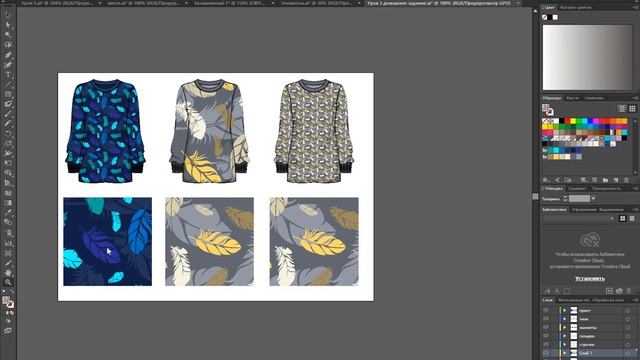Click the target circle of the Слой 1 layer

pos(627,353)
